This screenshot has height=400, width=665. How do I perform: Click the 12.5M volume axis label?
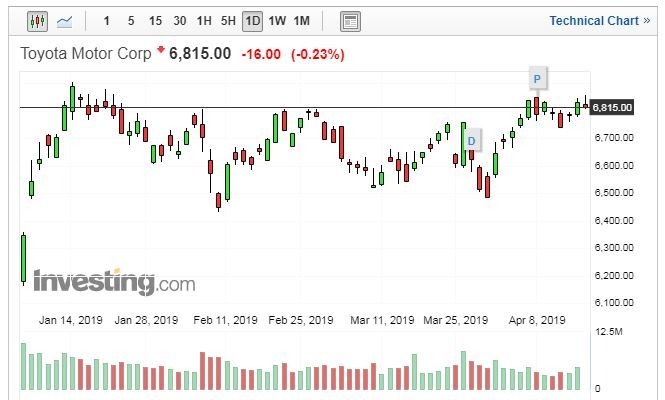coord(609,332)
